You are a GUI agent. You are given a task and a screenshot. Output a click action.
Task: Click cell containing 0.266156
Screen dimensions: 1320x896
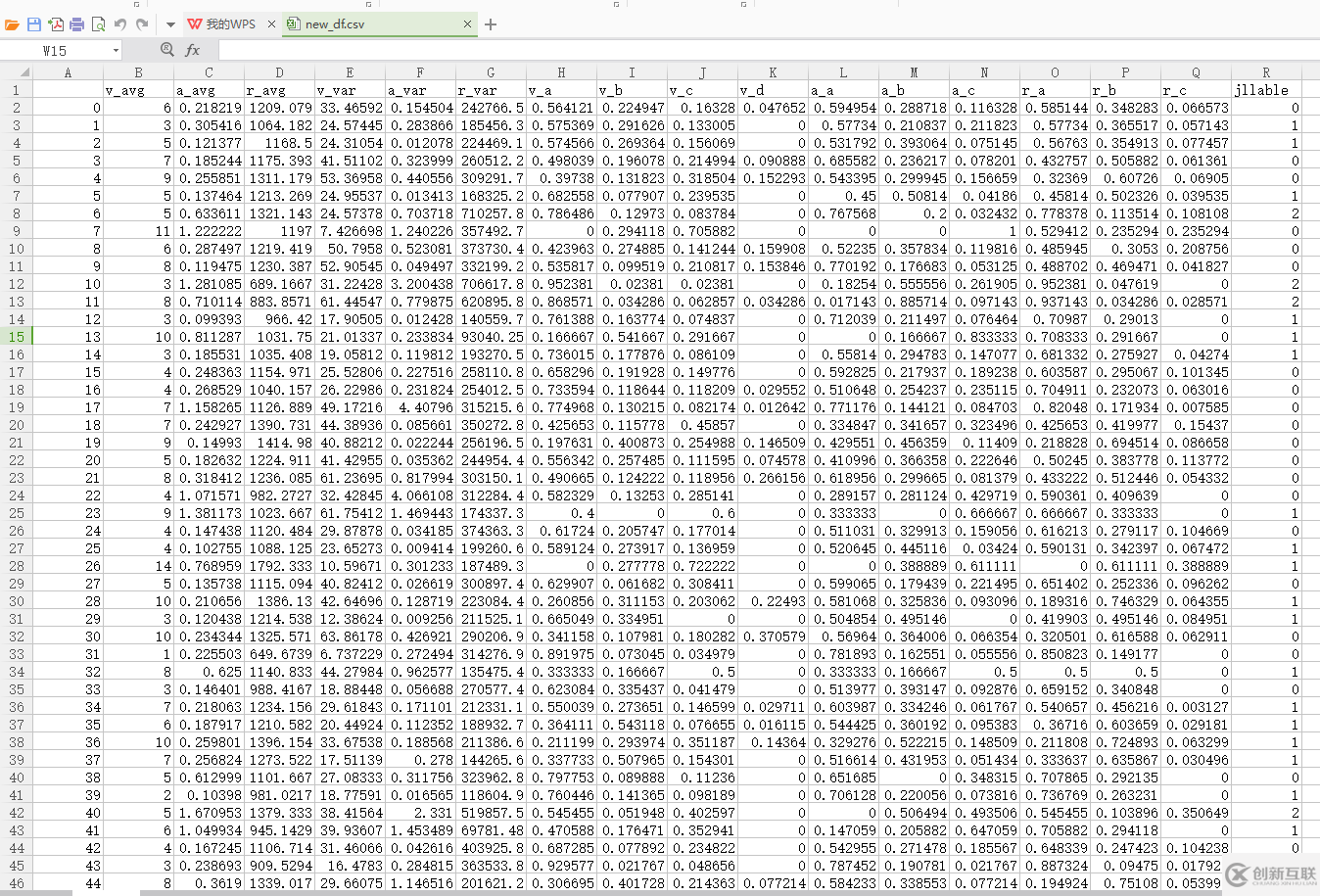773,478
